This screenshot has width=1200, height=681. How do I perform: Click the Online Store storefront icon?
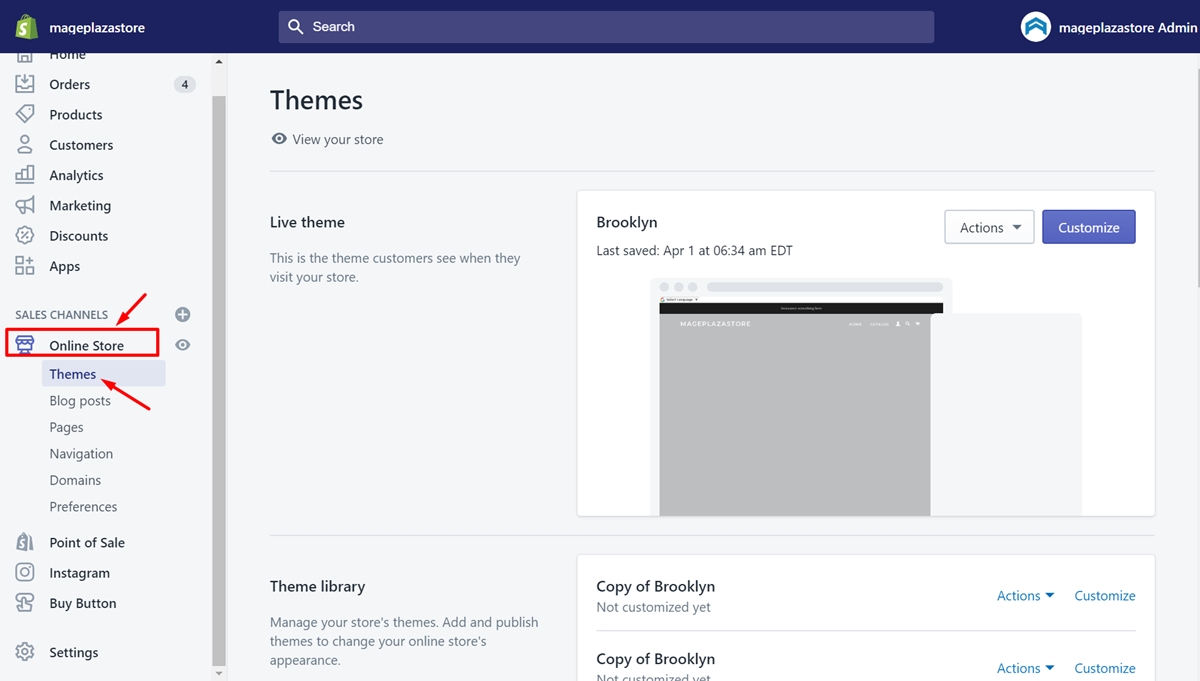(25, 345)
